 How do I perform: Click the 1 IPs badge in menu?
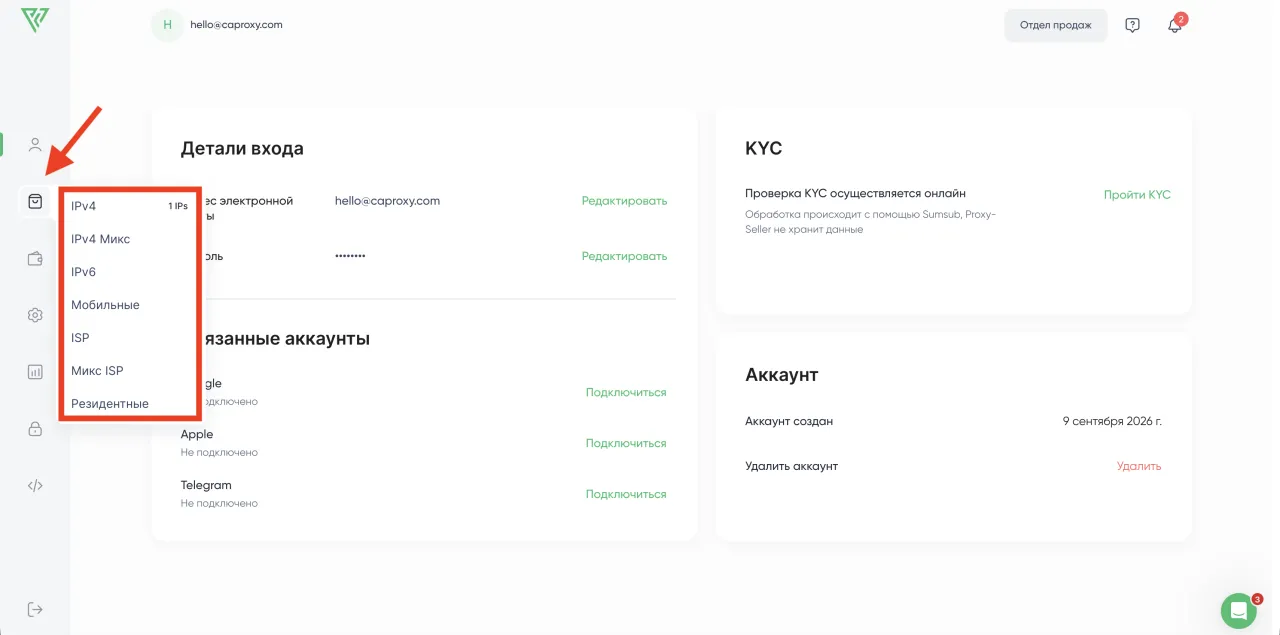177,207
